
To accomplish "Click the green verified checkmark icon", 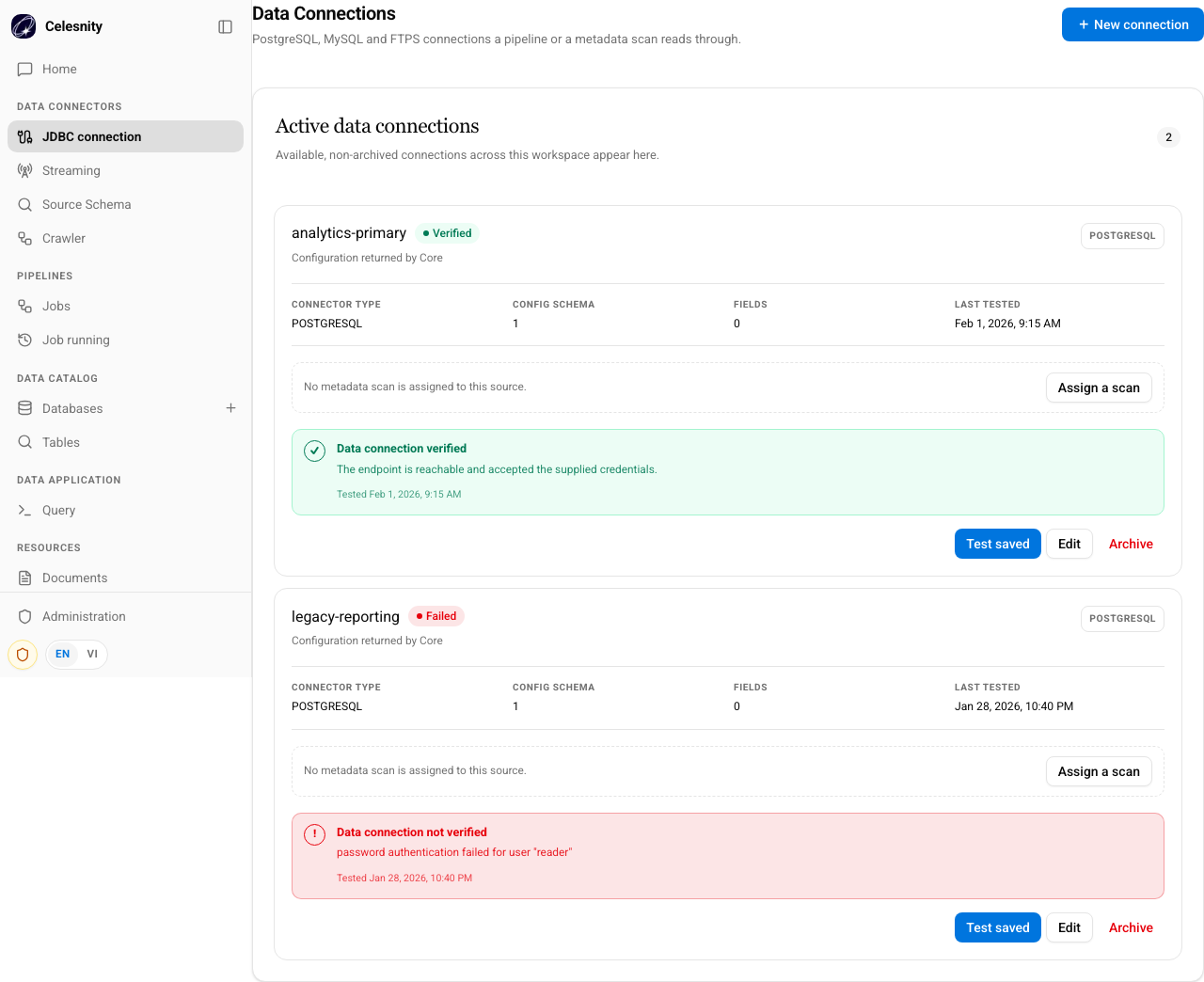I will pos(315,451).
